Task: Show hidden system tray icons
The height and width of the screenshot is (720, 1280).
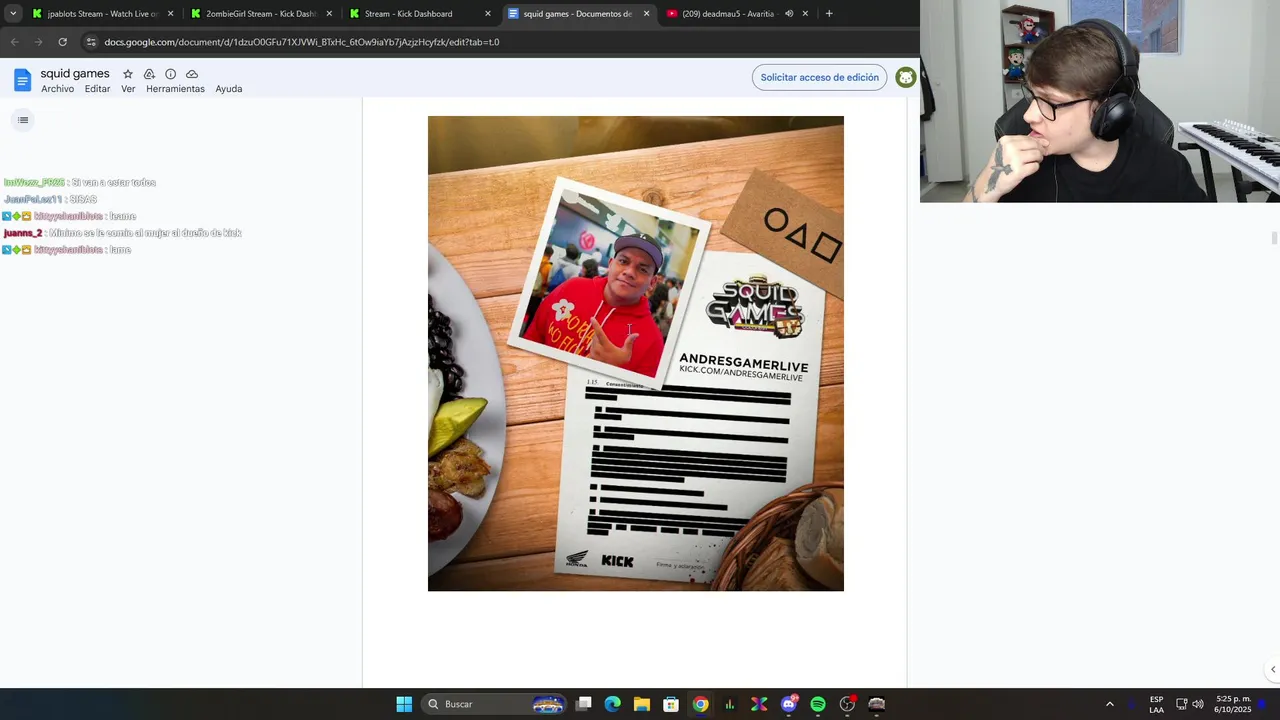Action: pyautogui.click(x=1109, y=704)
